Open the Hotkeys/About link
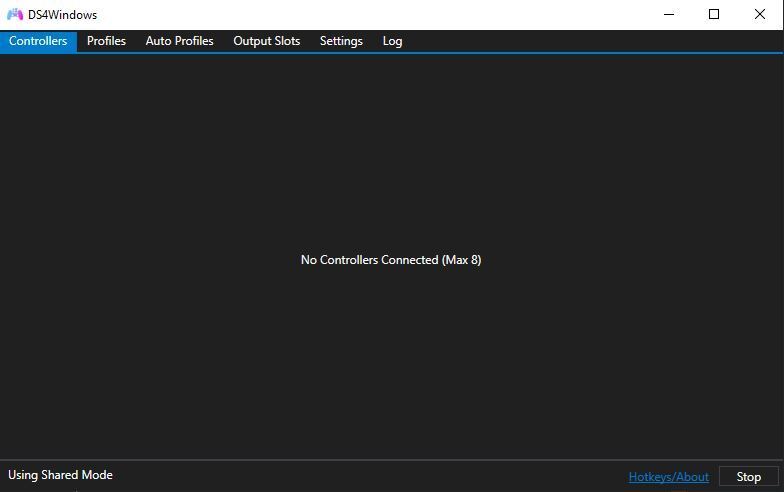This screenshot has height=492, width=784. (668, 477)
